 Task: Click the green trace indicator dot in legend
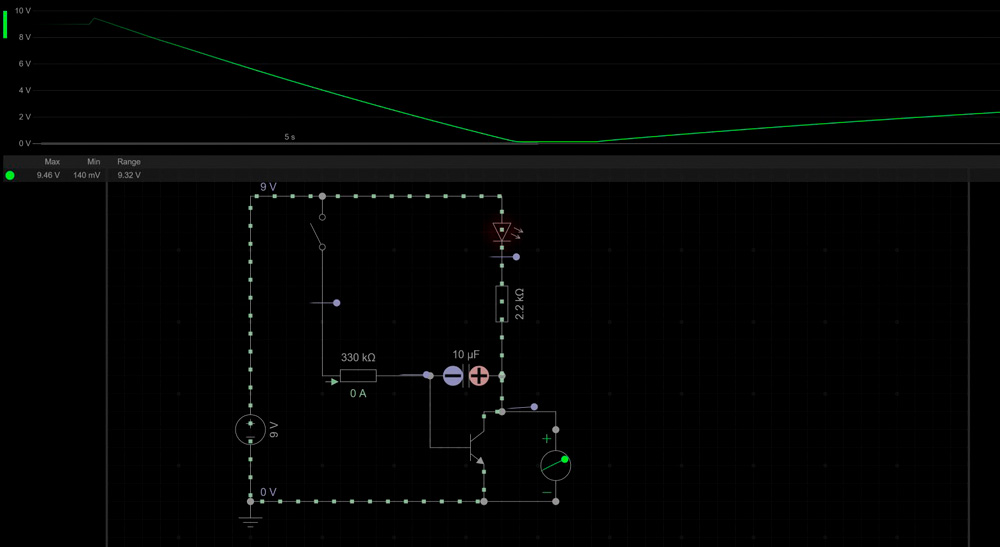coord(10,175)
